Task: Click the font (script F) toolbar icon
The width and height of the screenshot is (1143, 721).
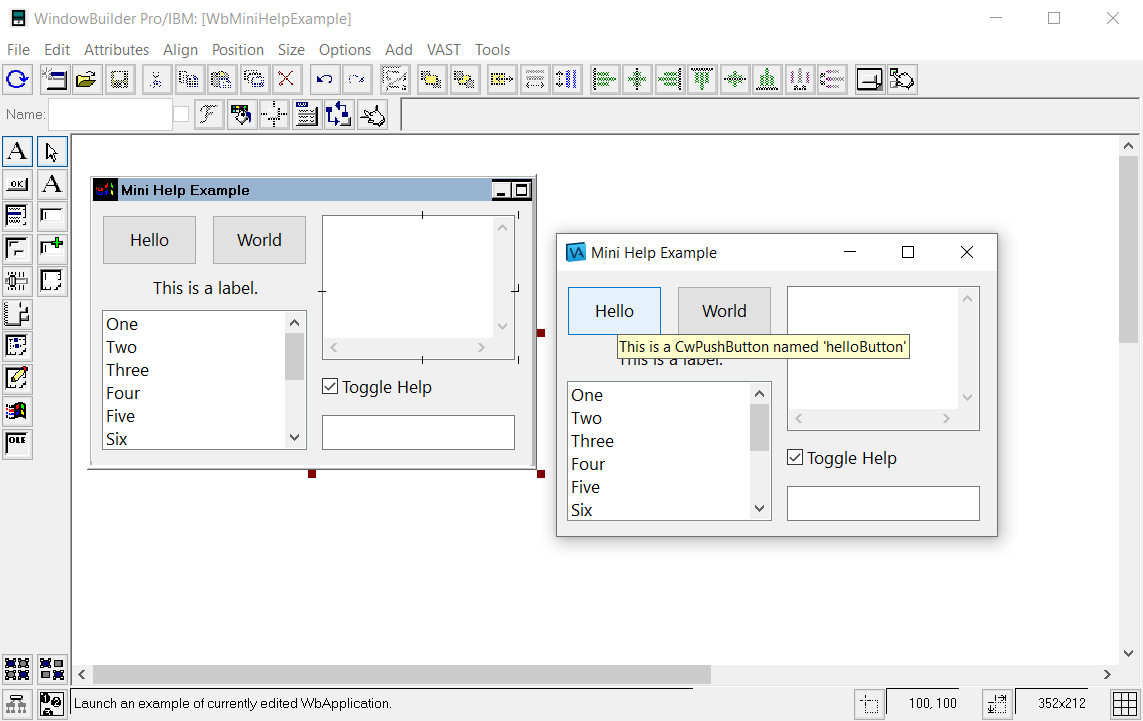Action: coord(208,115)
